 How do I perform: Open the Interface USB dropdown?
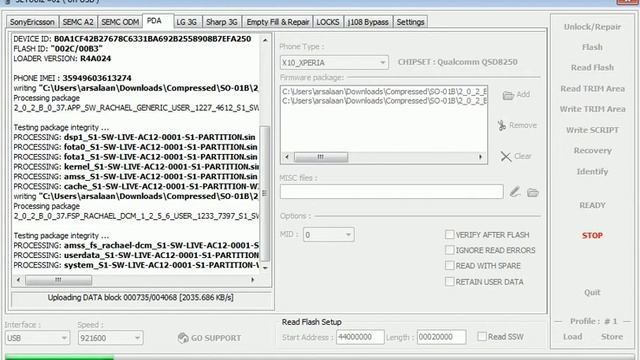coord(37,338)
